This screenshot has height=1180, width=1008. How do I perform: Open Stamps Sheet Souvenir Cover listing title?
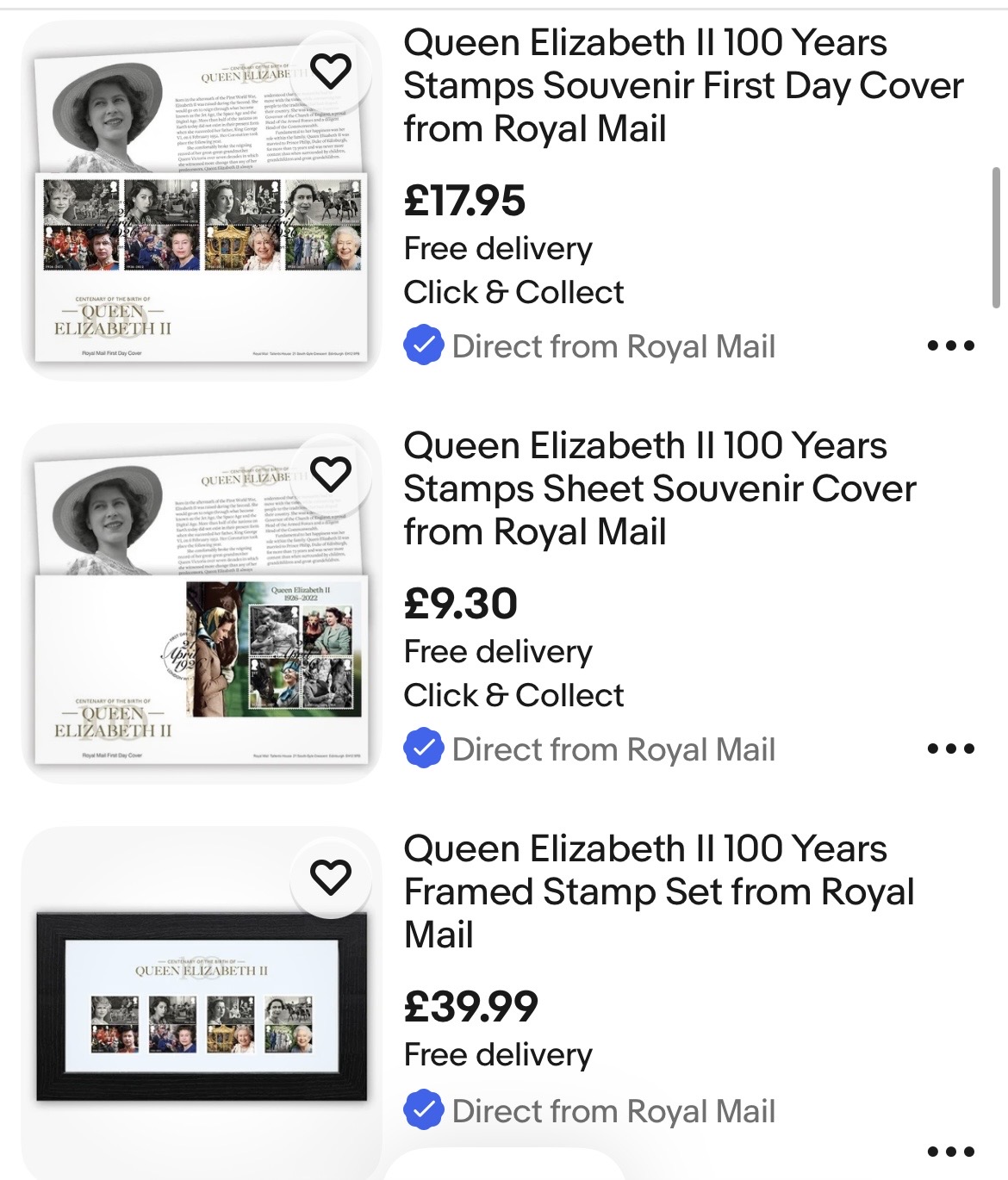click(x=660, y=489)
